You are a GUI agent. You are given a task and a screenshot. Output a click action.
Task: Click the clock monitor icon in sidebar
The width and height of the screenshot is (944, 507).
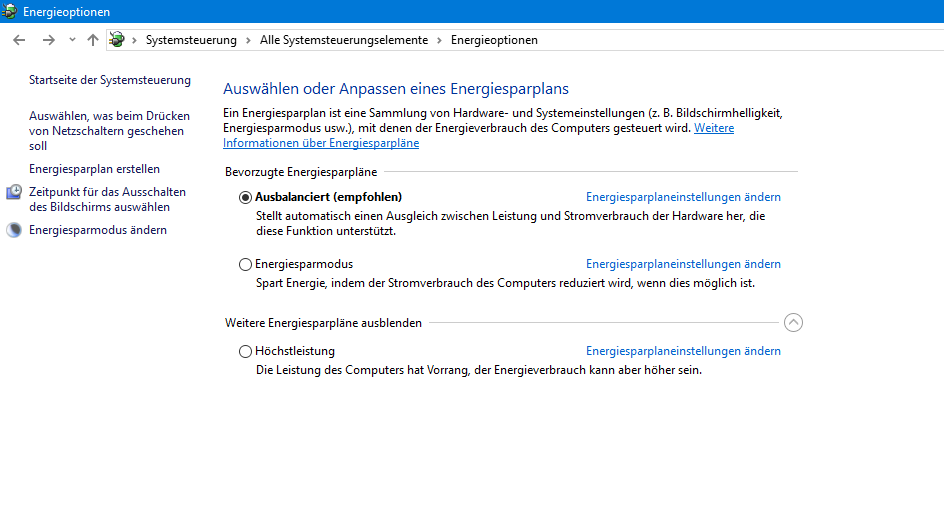pyautogui.click(x=14, y=192)
